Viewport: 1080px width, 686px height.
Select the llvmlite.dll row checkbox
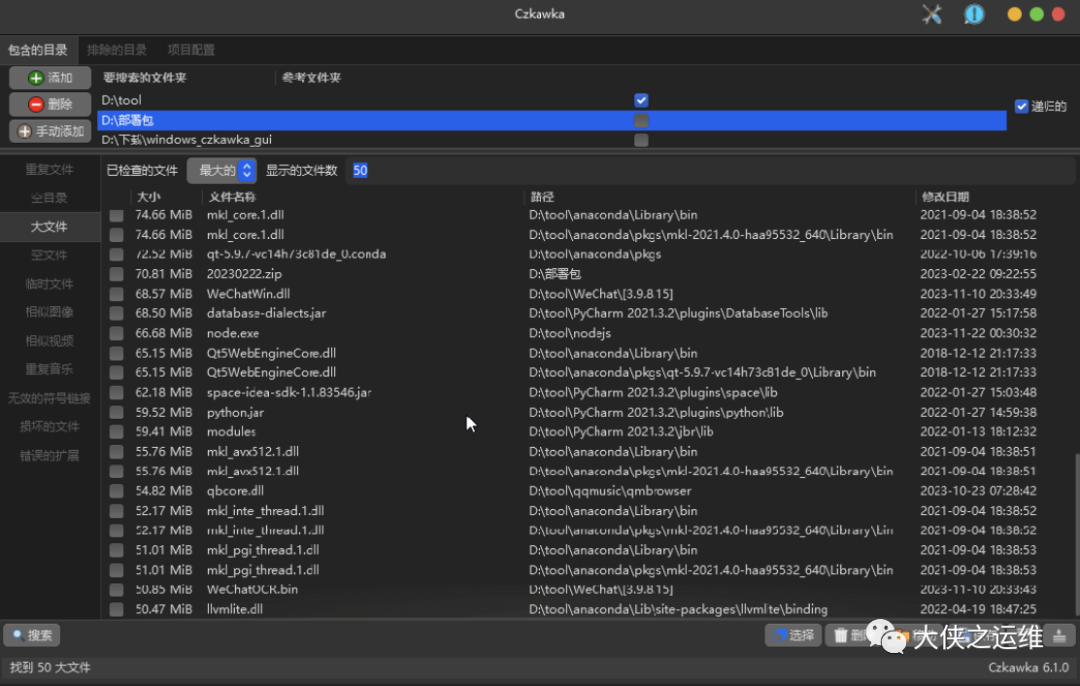point(116,610)
